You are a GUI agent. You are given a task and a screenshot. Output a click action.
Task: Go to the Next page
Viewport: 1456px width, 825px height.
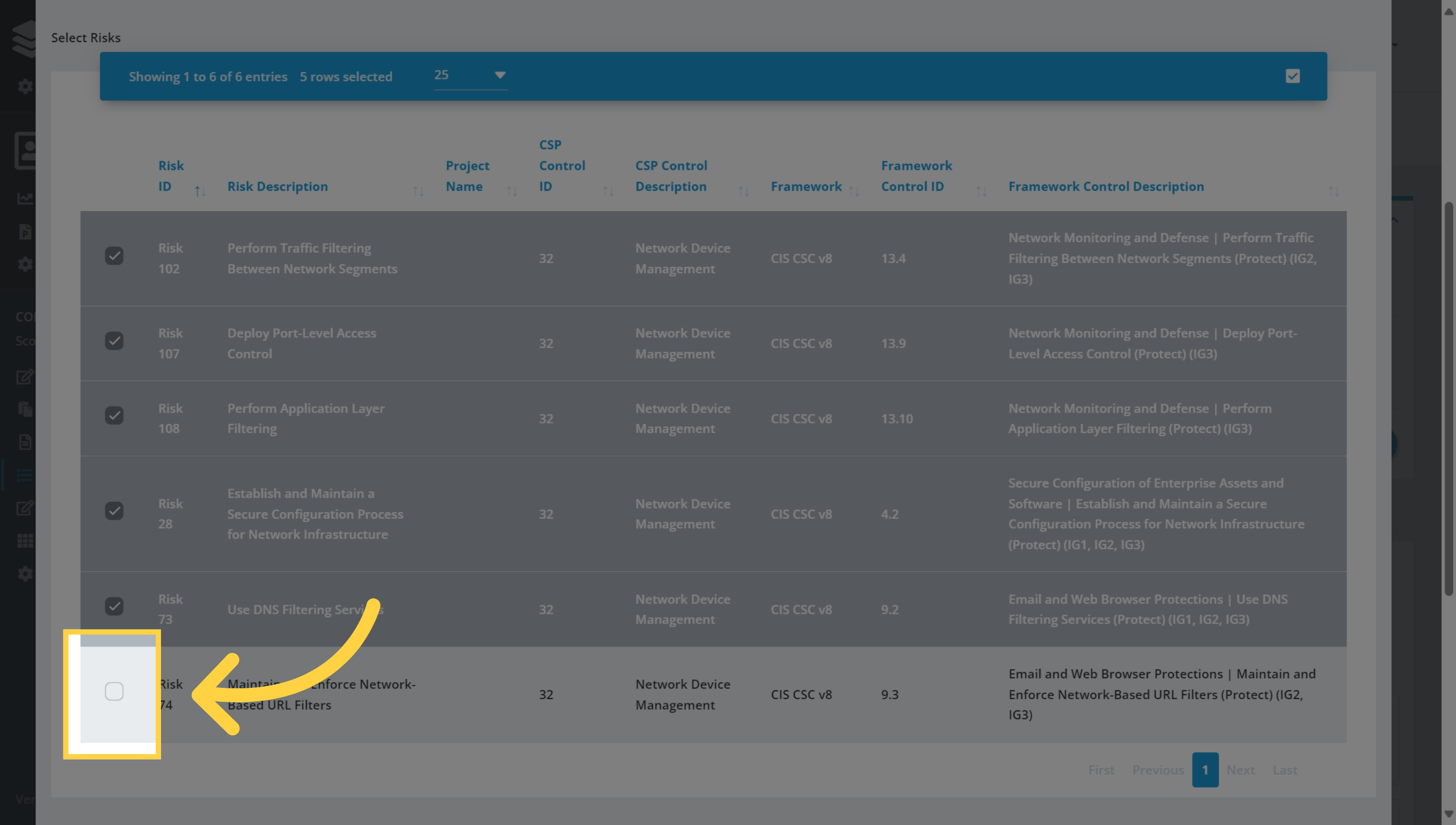point(1241,769)
